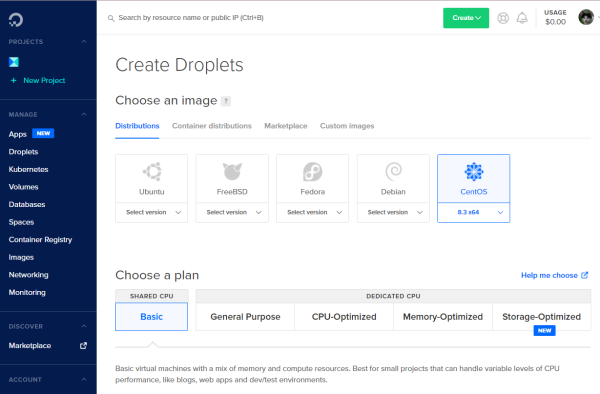Open Container Registry in the sidebar
Image resolution: width=600 pixels, height=394 pixels.
coord(40,240)
